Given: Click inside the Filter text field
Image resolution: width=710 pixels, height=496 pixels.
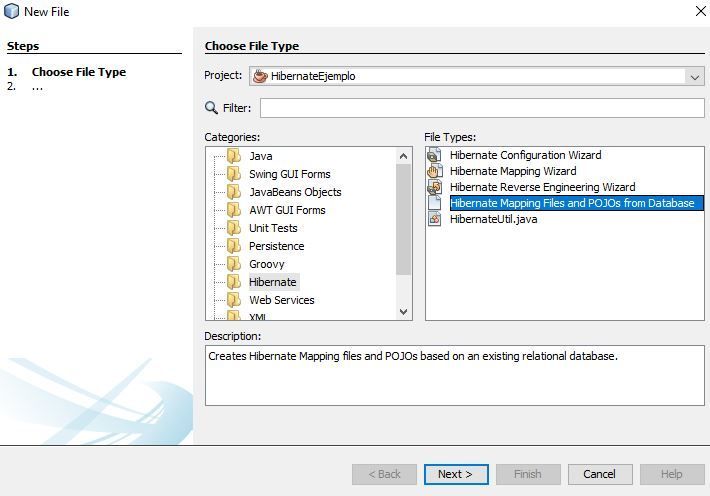Looking at the screenshot, I should pos(482,108).
